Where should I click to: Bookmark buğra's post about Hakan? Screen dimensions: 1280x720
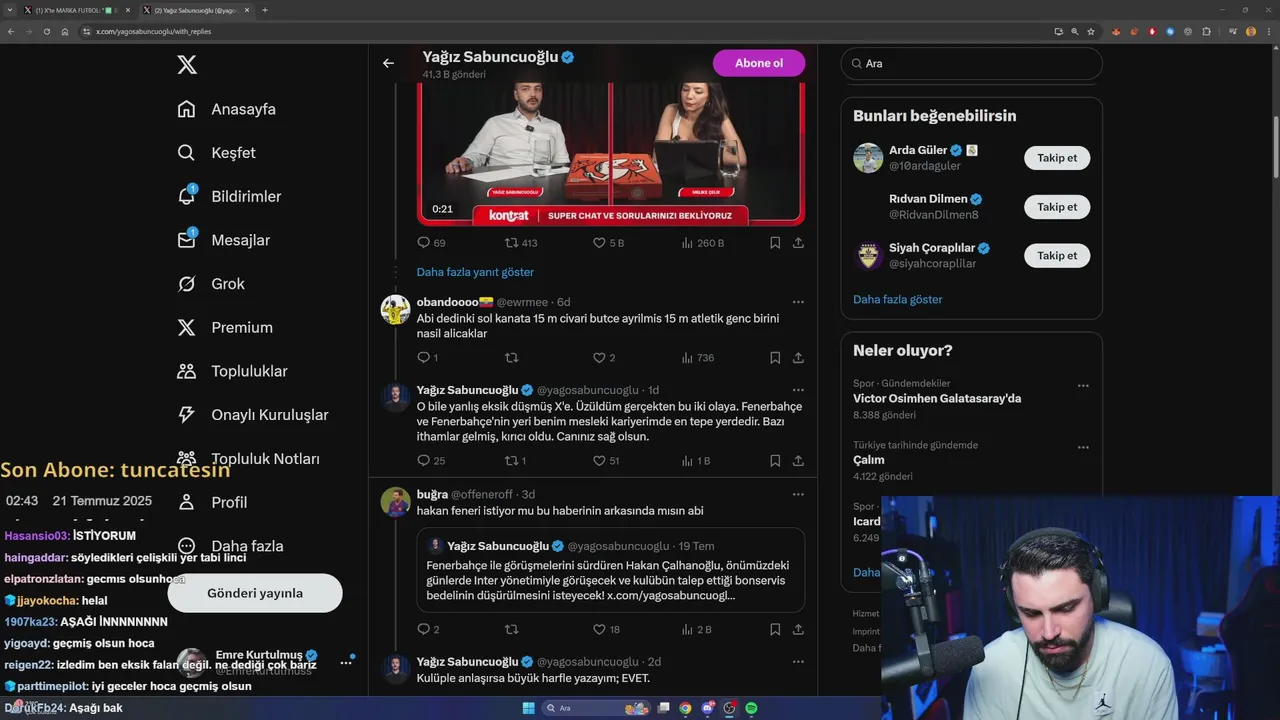click(x=775, y=630)
